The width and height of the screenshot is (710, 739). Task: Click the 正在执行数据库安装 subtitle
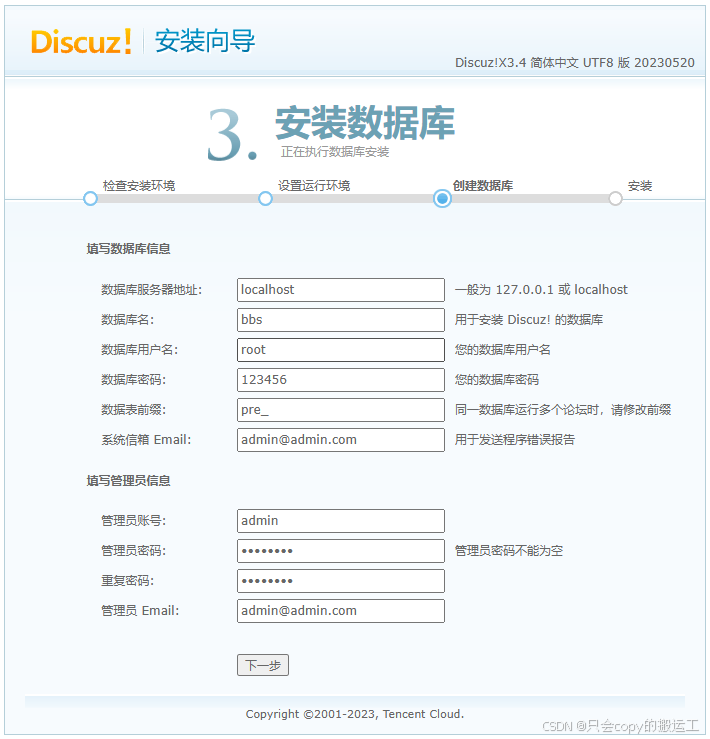tap(335, 152)
